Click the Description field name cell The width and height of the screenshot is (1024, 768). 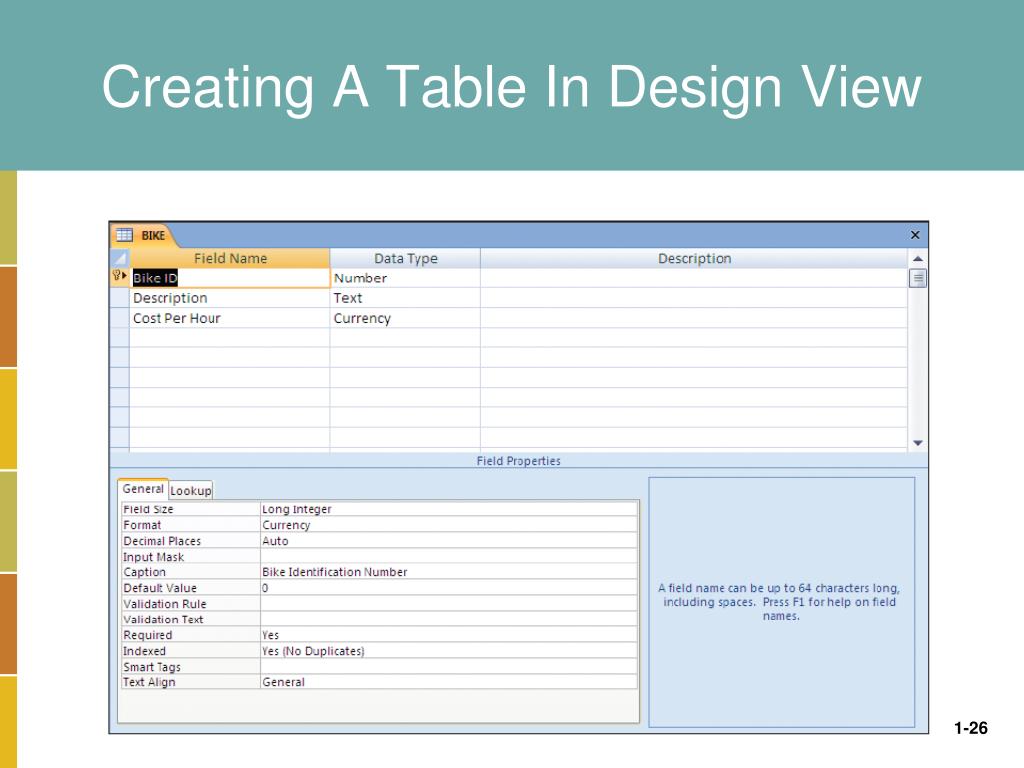pos(230,298)
